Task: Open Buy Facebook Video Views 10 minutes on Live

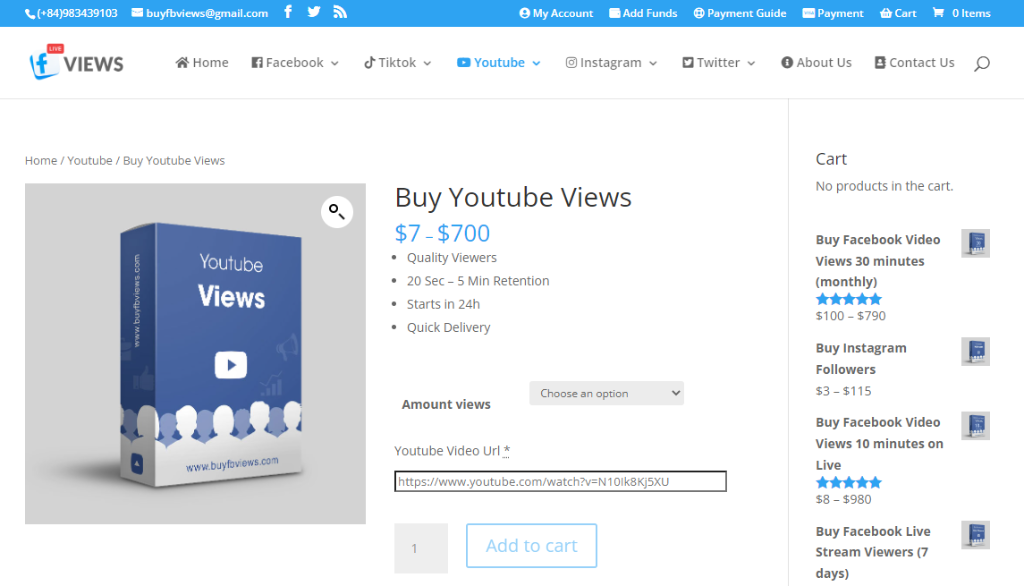Action: pos(880,444)
